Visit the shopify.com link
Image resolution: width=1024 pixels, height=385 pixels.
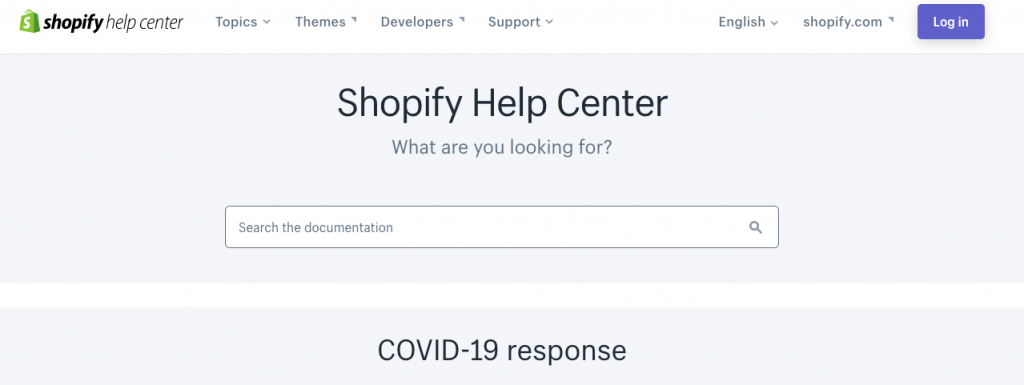point(848,22)
